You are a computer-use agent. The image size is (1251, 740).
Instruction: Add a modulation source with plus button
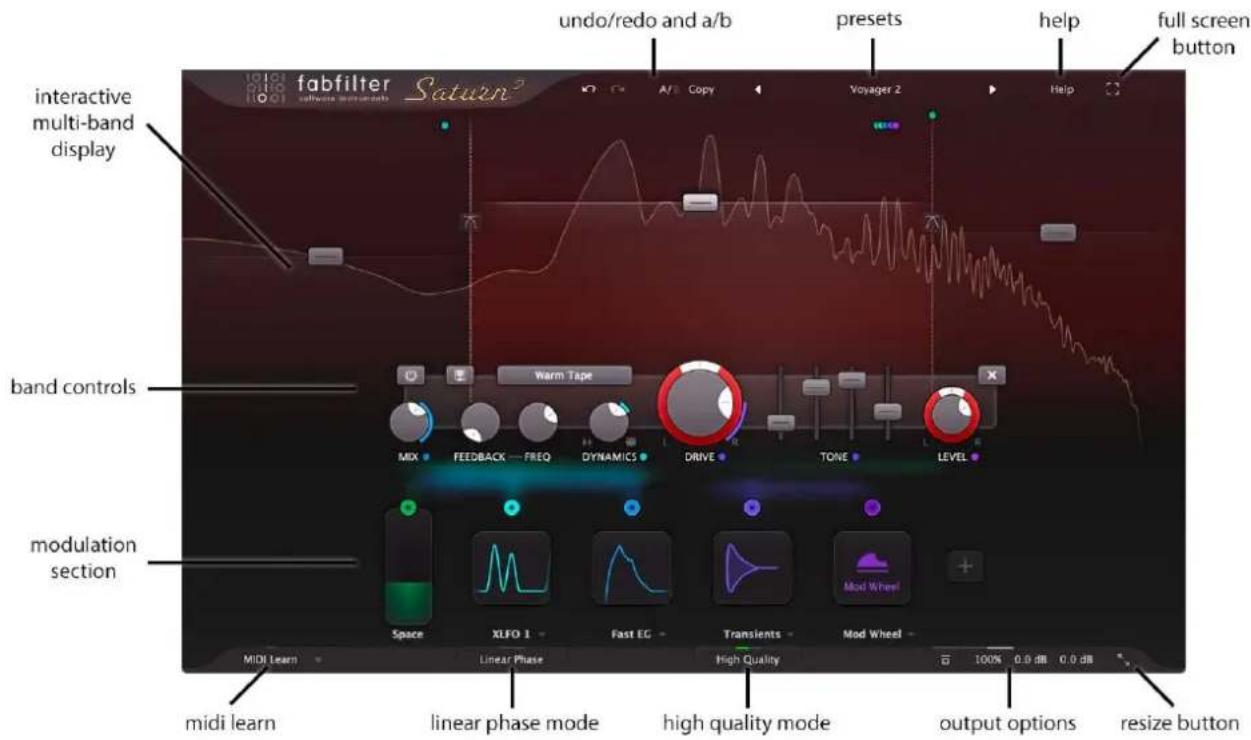965,567
